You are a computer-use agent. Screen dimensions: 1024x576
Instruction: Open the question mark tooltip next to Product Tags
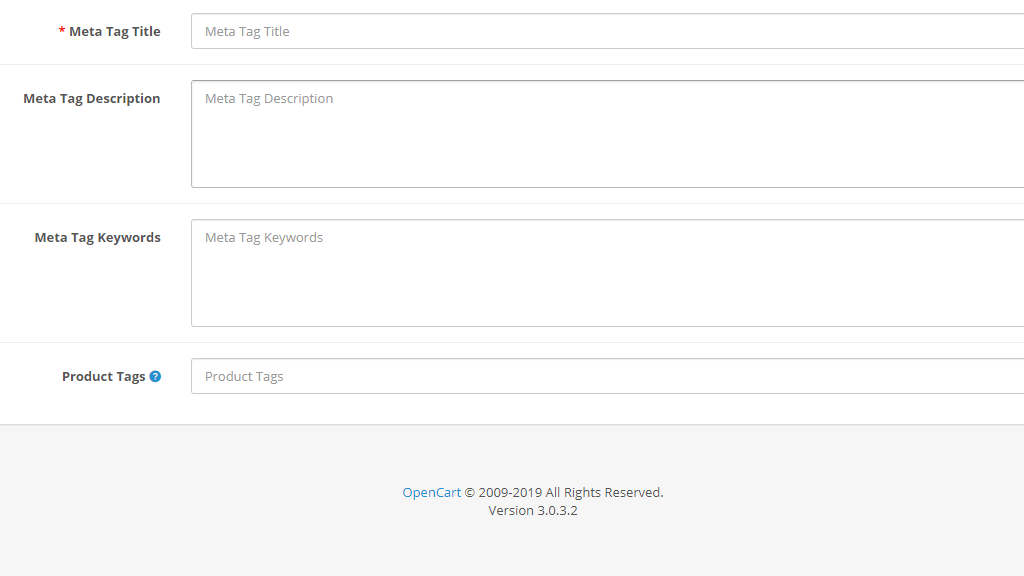click(155, 376)
